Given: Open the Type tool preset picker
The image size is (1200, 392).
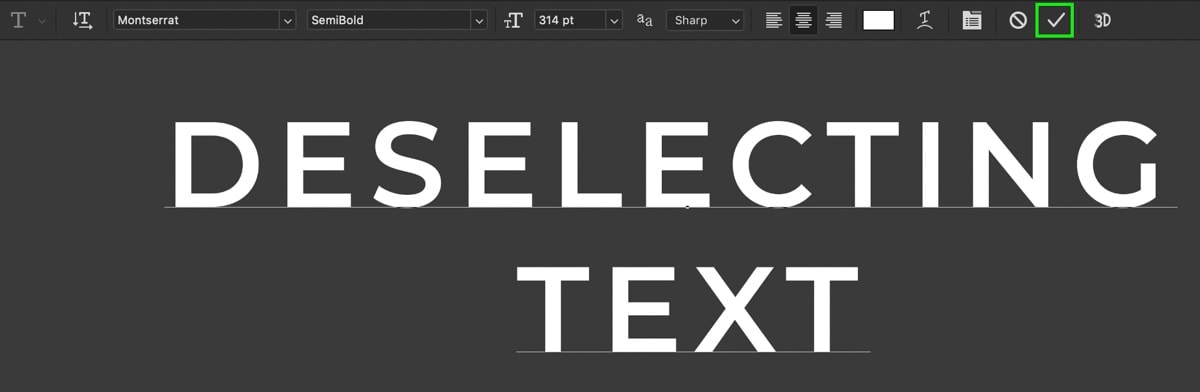Looking at the screenshot, I should [x=27, y=20].
